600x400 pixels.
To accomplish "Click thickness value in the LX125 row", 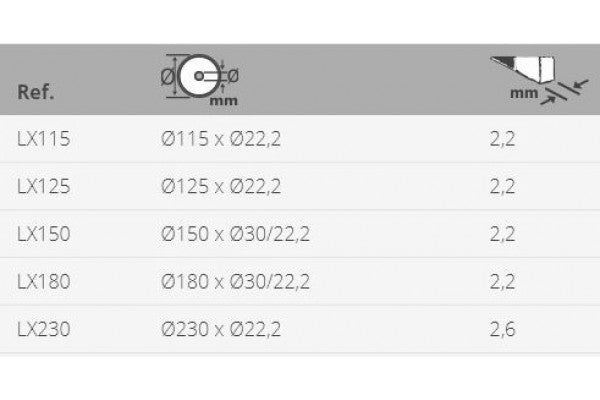I will (x=502, y=187).
